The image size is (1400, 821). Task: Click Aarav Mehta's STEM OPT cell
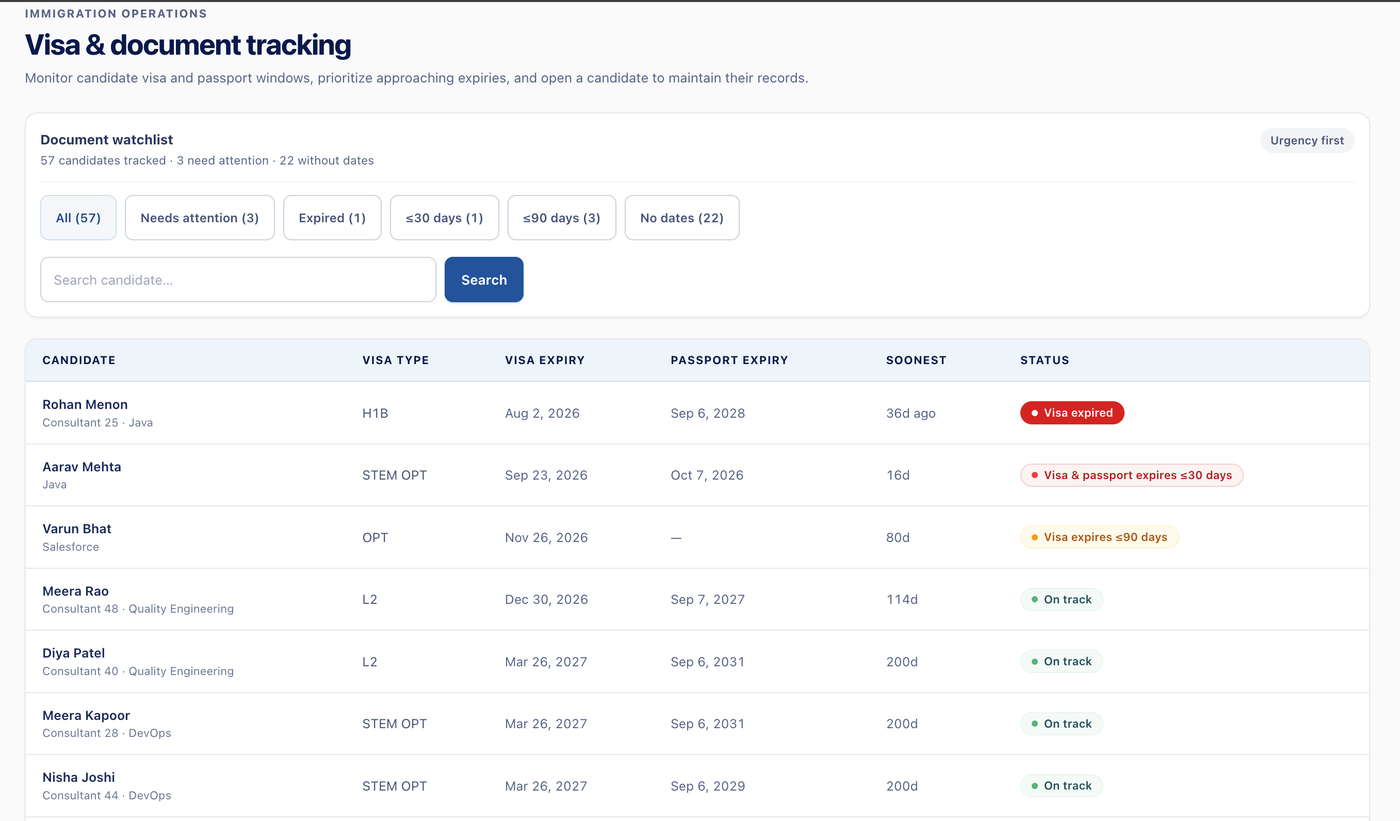[x=394, y=475]
